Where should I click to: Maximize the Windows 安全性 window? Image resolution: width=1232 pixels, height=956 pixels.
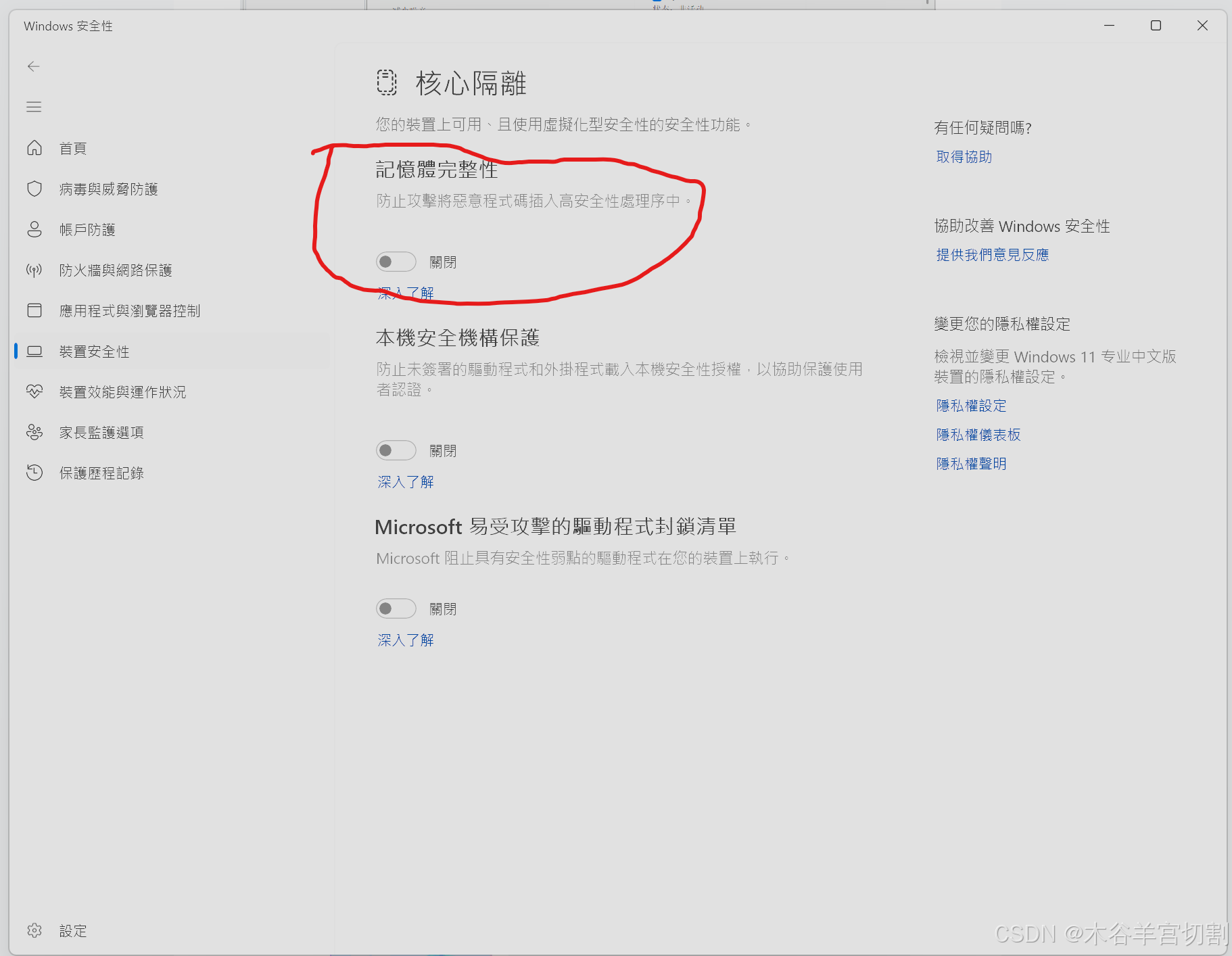click(x=1156, y=26)
